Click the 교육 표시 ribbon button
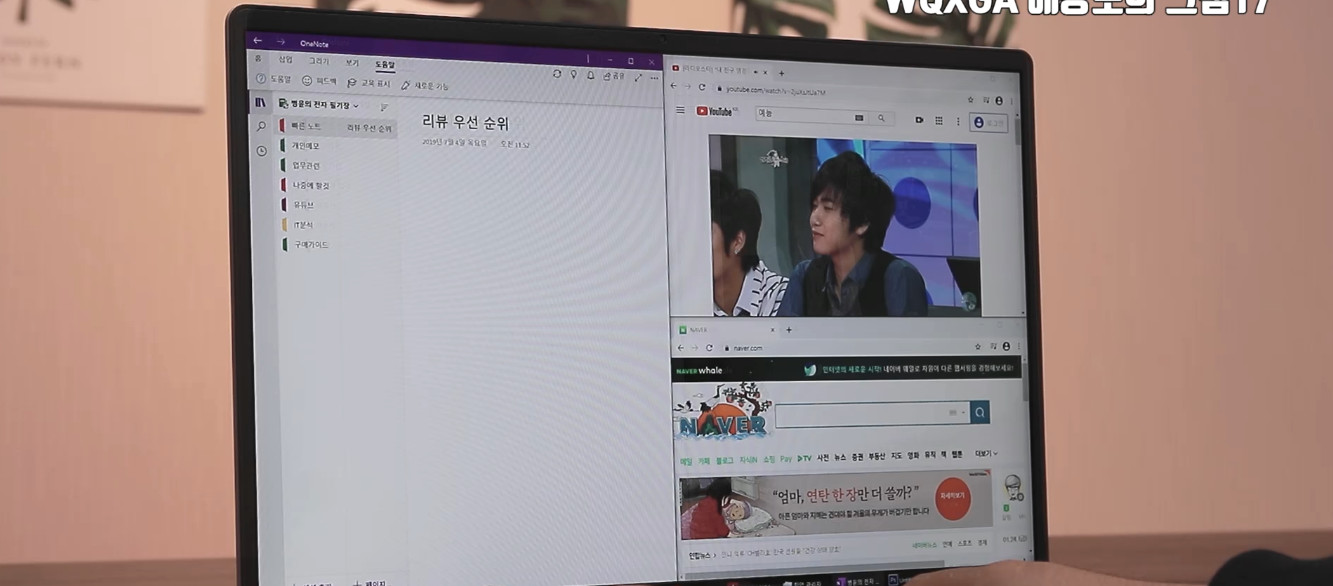The width and height of the screenshot is (1333, 586). (369, 83)
